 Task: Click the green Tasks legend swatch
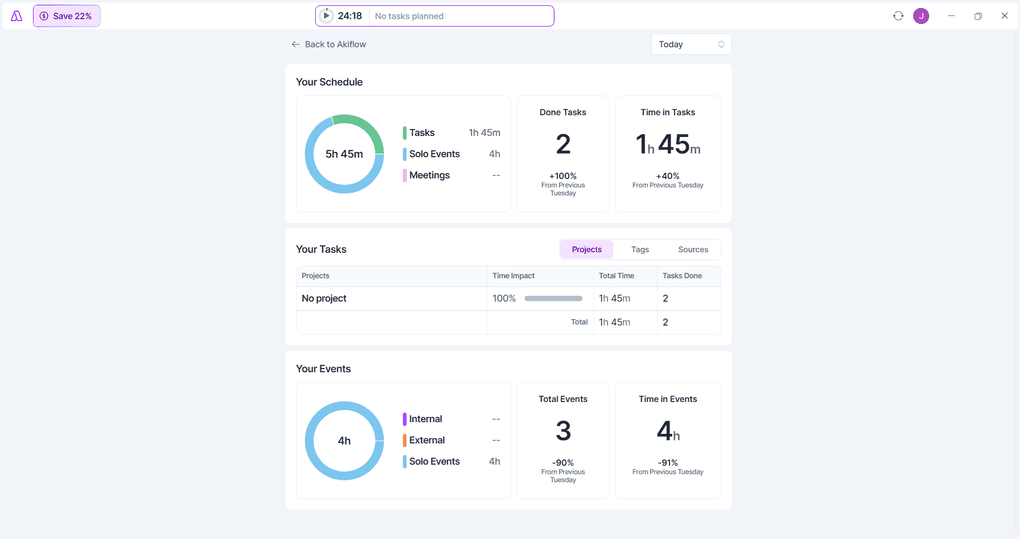(405, 133)
